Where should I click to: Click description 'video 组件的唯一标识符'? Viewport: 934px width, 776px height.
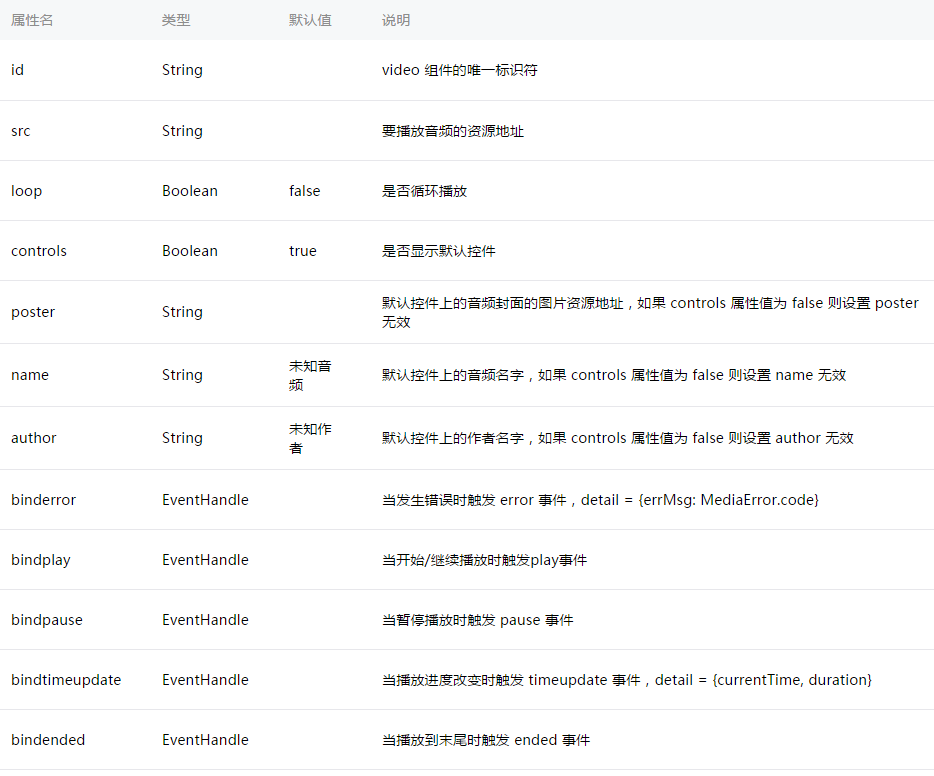459,70
